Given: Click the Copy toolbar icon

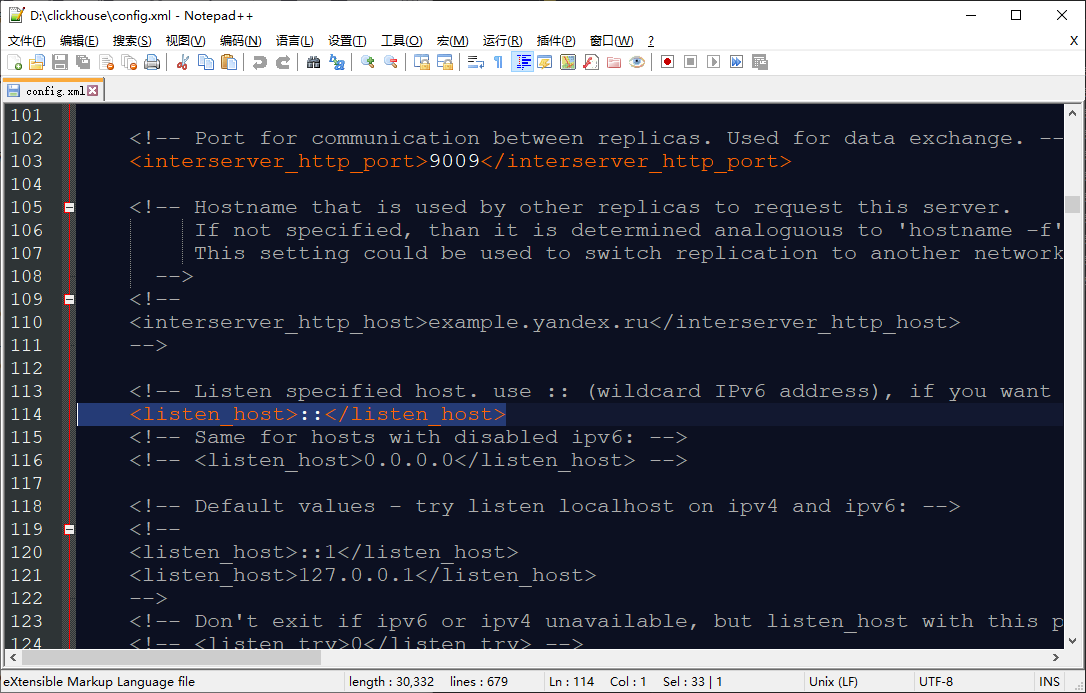Looking at the screenshot, I should pyautogui.click(x=206, y=62).
